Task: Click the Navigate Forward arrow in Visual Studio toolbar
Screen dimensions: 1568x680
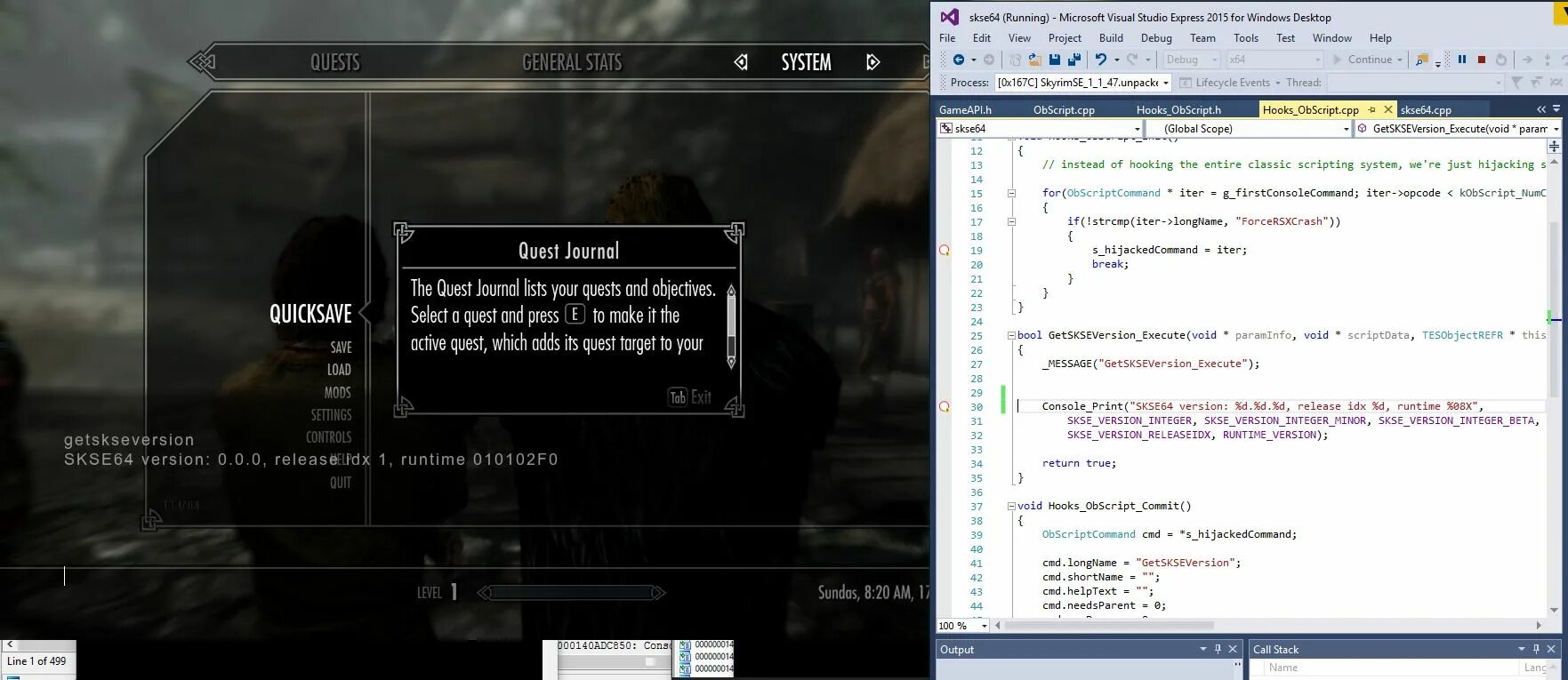Action: (x=988, y=60)
